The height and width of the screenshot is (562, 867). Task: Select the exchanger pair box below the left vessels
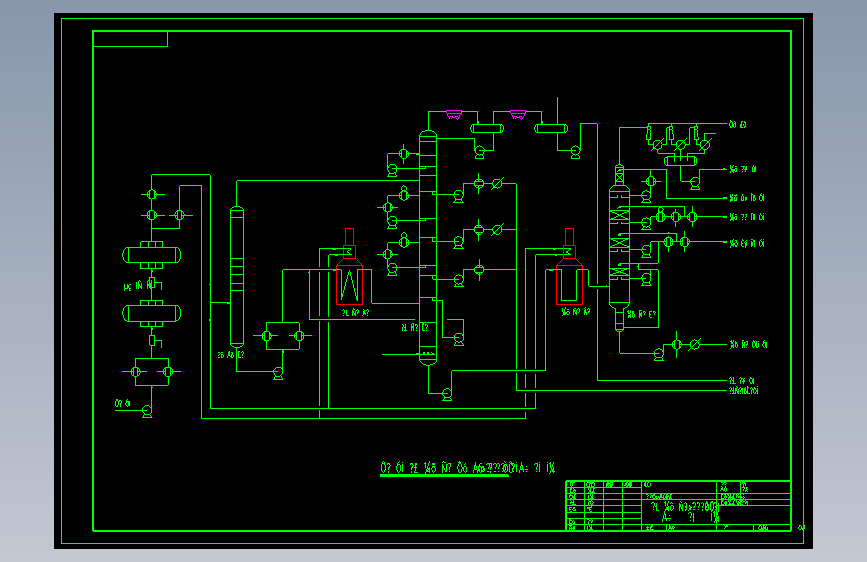tap(152, 372)
